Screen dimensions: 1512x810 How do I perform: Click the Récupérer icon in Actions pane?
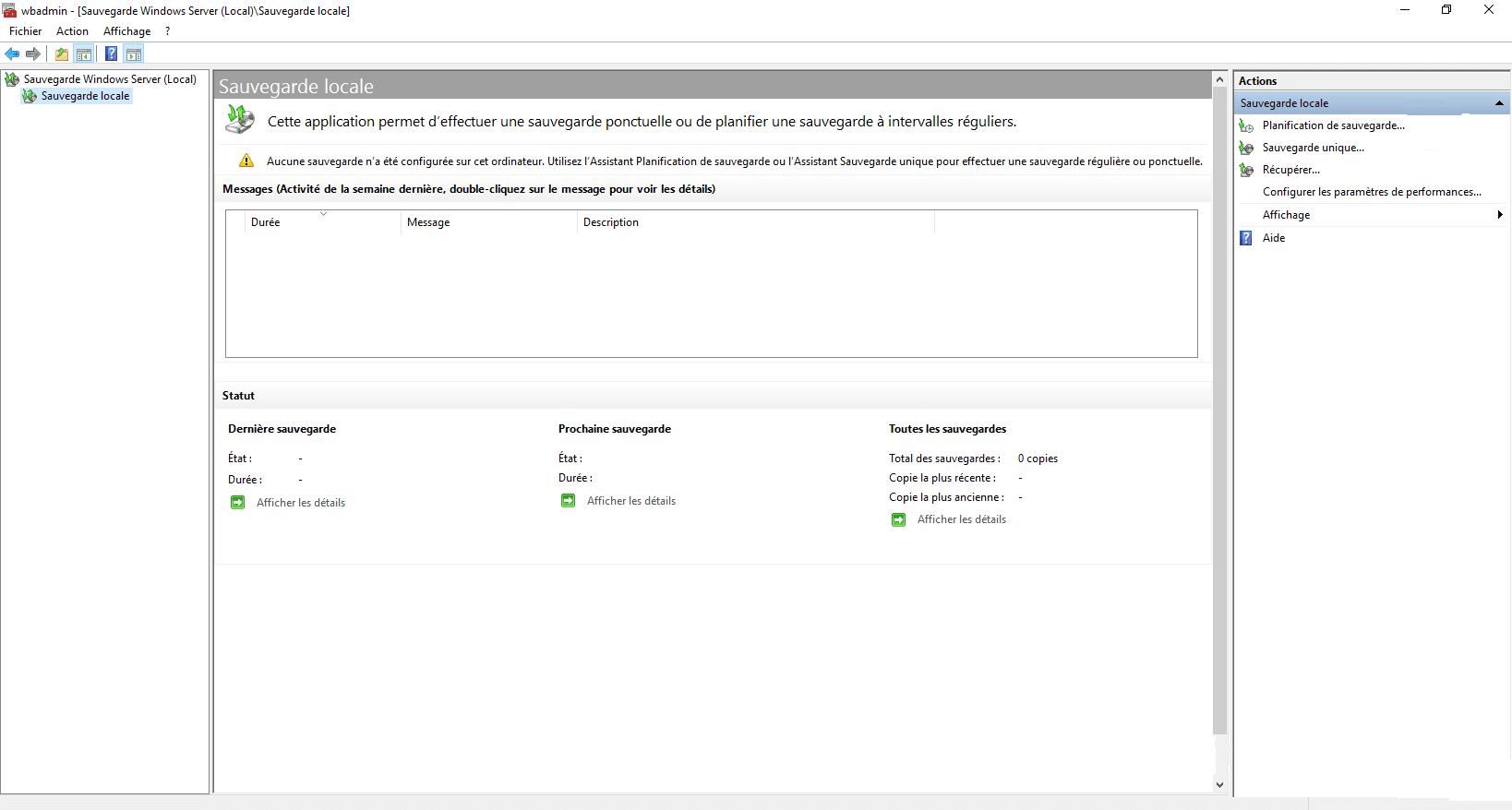coord(1246,170)
